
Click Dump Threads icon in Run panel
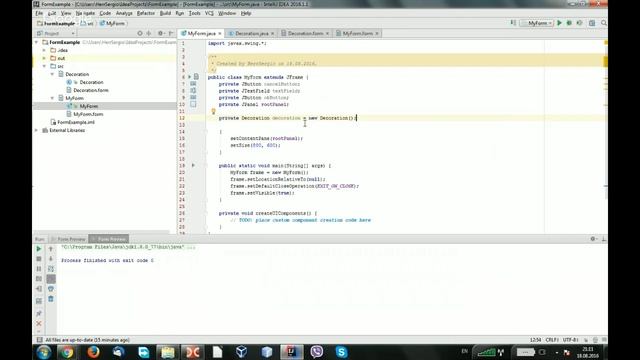point(39,279)
